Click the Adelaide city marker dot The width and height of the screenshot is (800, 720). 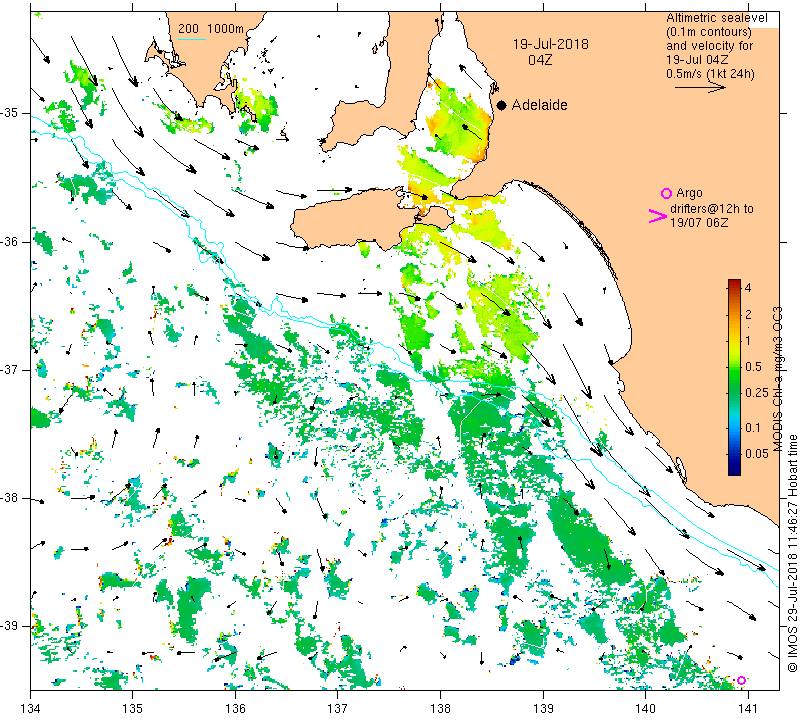point(502,105)
